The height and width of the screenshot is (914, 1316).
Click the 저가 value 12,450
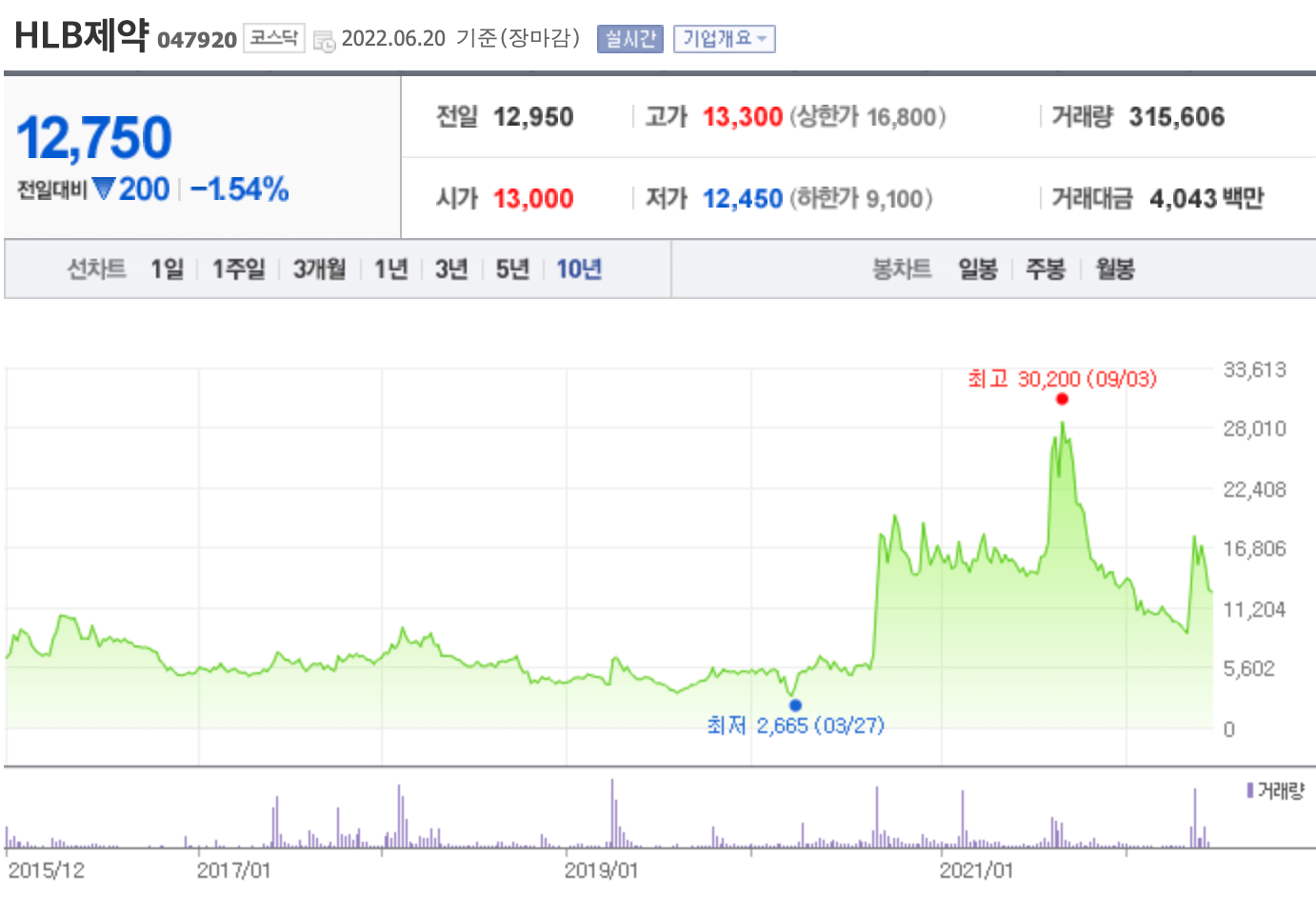743,199
